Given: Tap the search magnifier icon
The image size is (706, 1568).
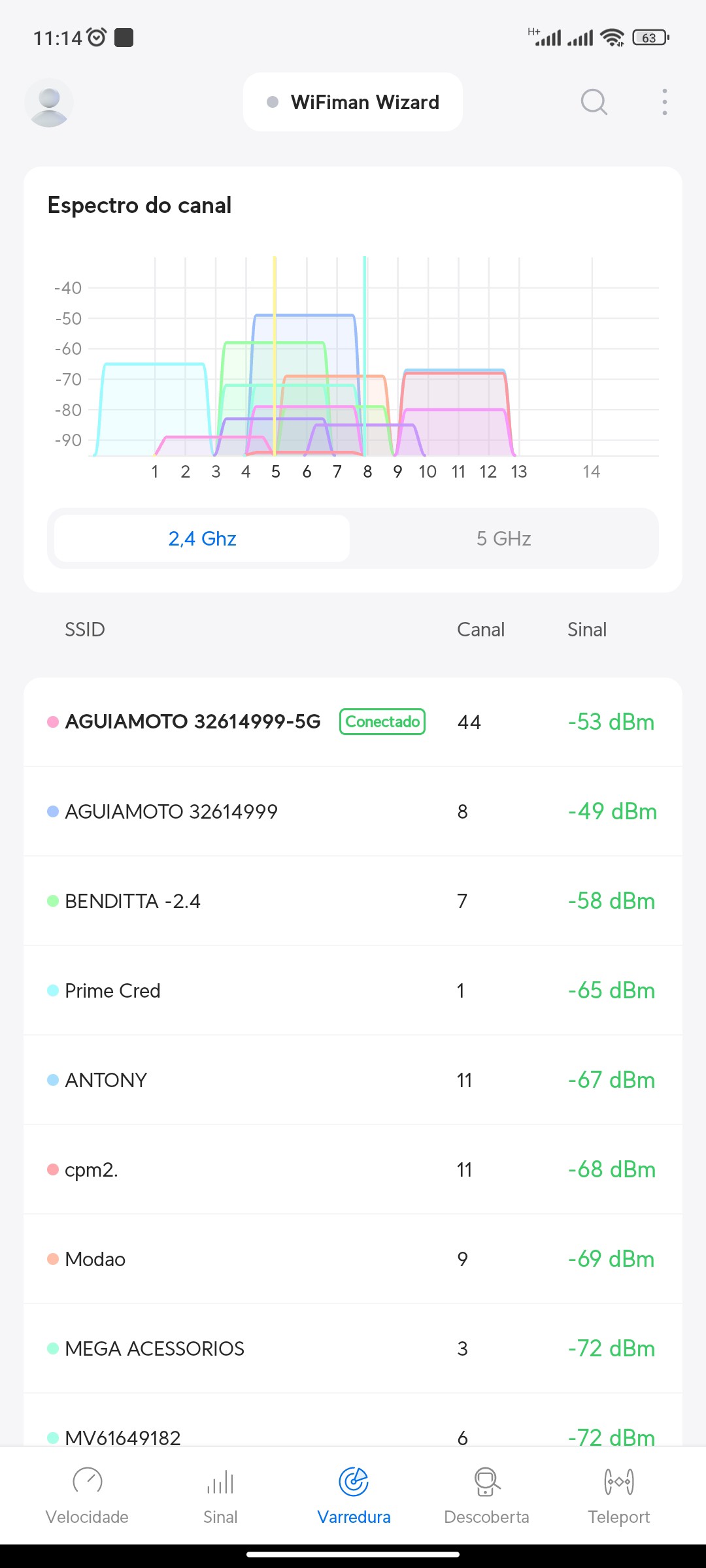Looking at the screenshot, I should (x=594, y=103).
